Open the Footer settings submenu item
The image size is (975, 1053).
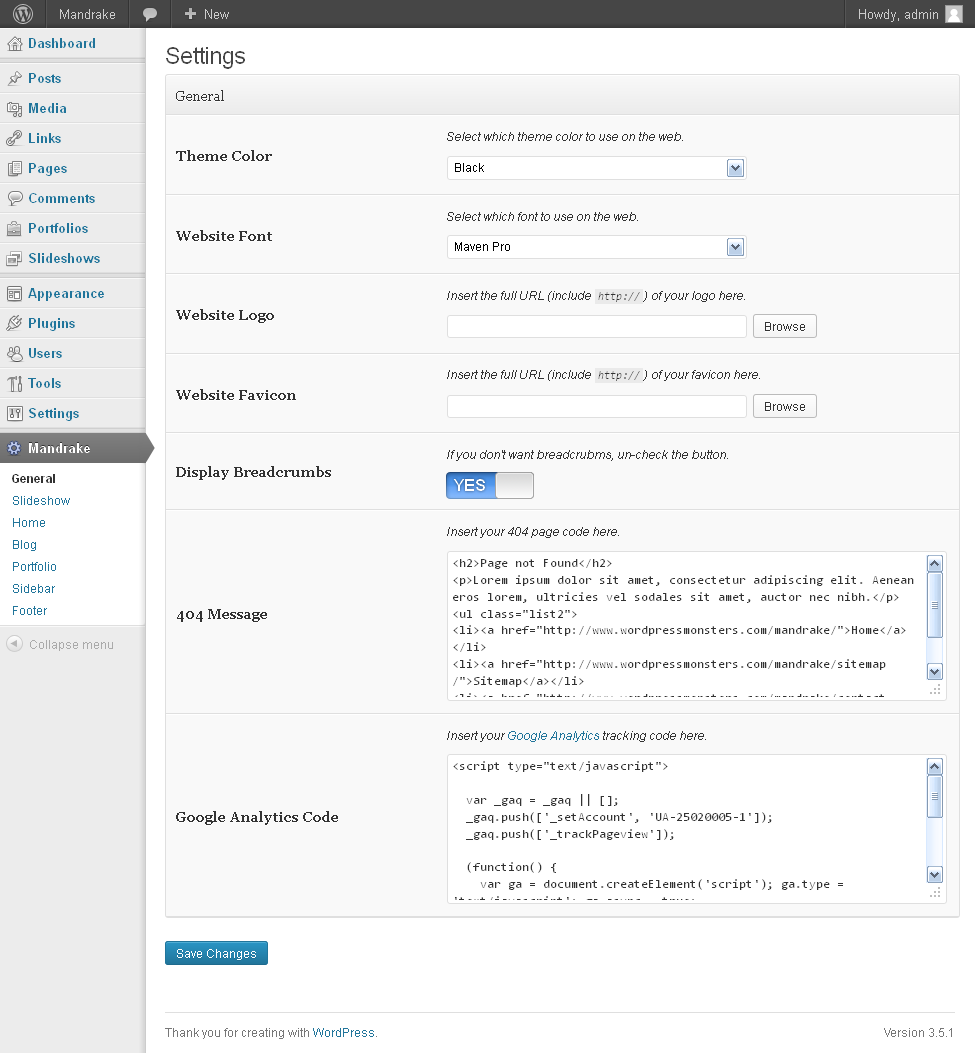click(x=30, y=611)
